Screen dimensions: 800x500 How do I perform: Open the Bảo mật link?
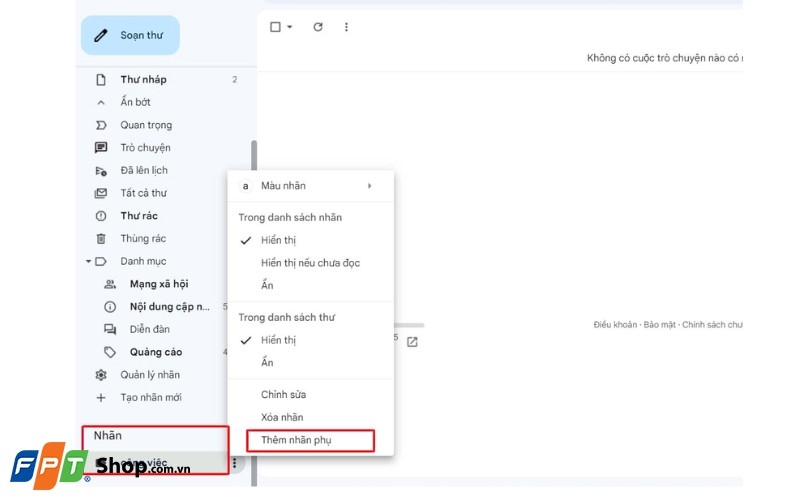point(659,324)
